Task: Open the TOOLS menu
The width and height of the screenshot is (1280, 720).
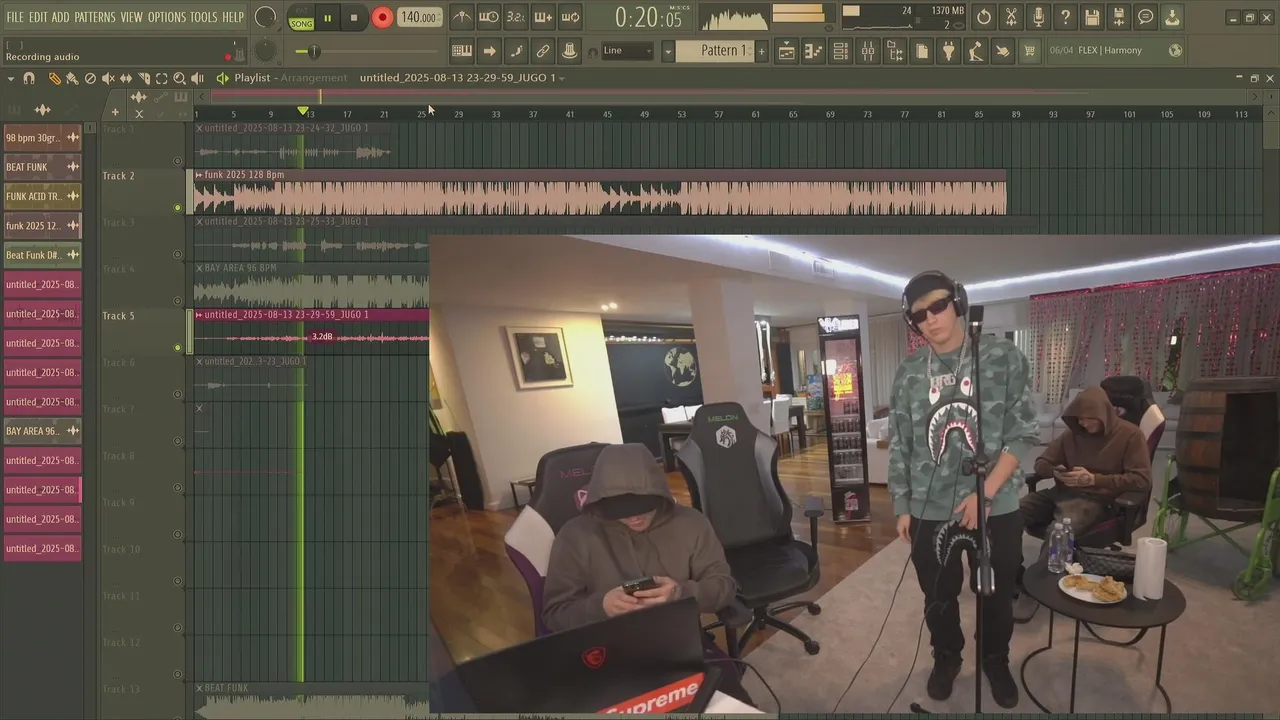Action: [x=204, y=17]
